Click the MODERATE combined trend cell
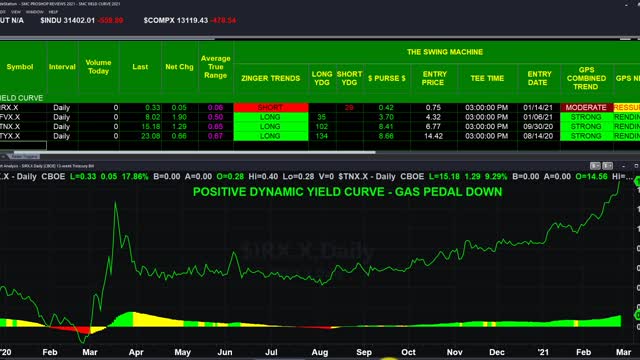640x360 pixels. point(586,107)
